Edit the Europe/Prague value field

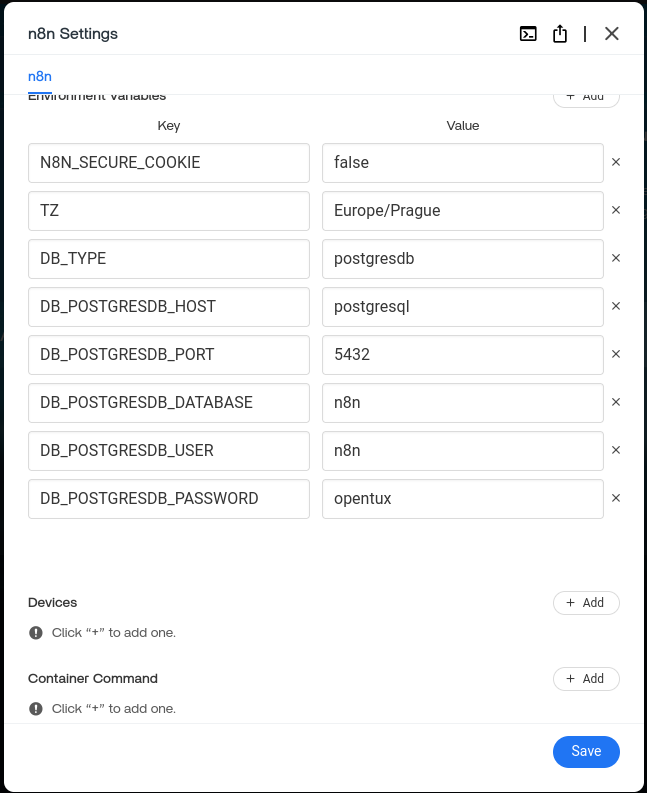coord(463,211)
